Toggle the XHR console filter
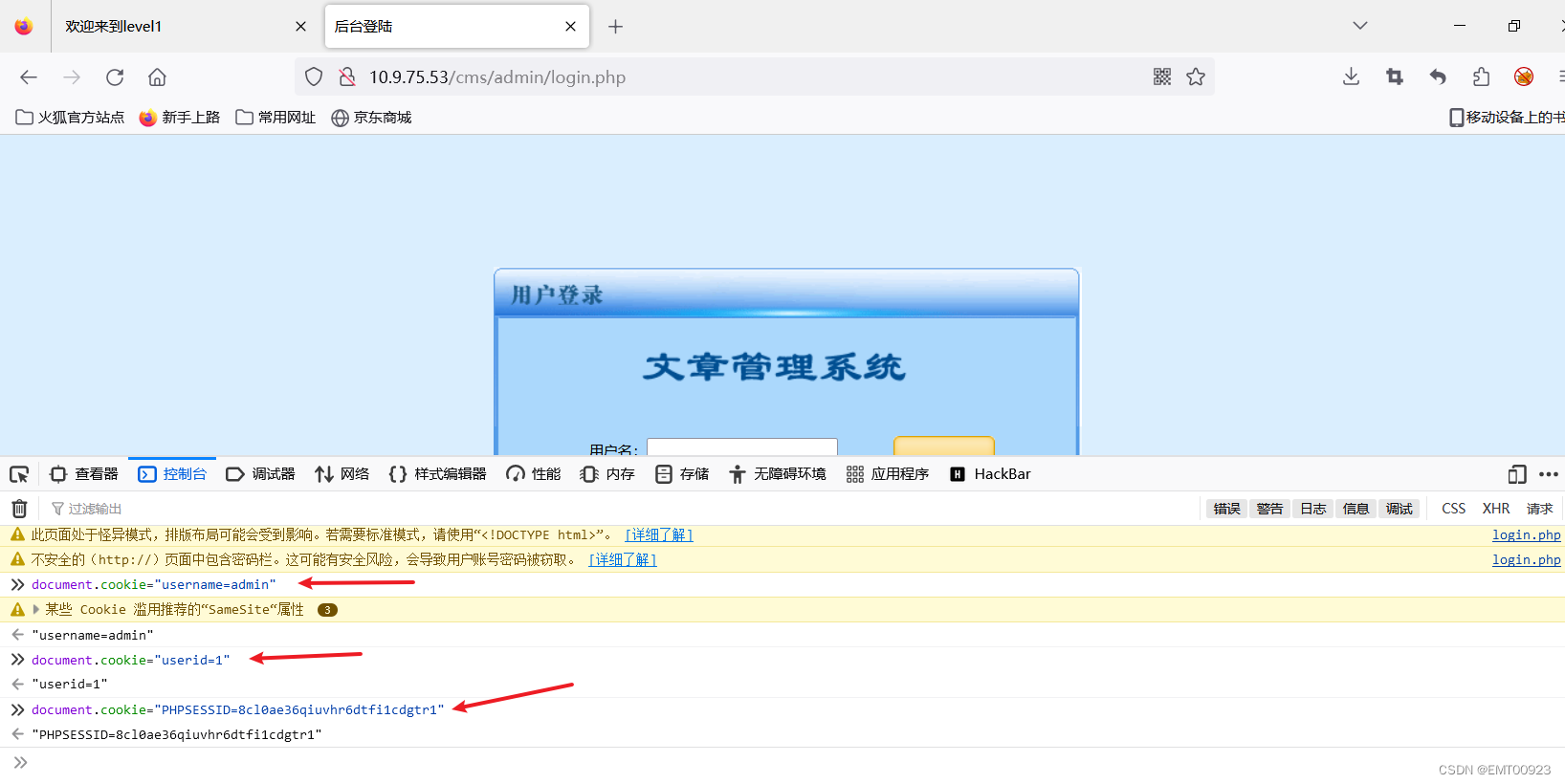Image resolution: width=1565 pixels, height=784 pixels. pyautogui.click(x=1496, y=509)
